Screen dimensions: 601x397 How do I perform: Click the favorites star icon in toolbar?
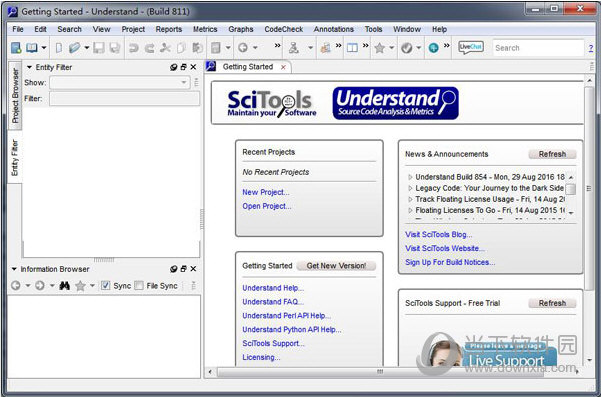coord(379,48)
